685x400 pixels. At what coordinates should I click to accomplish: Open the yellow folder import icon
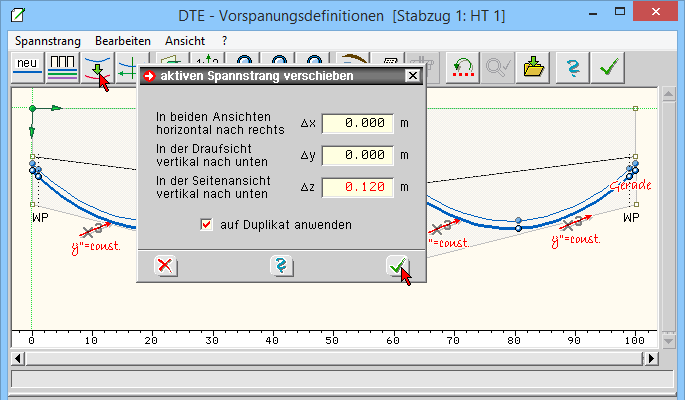click(534, 67)
